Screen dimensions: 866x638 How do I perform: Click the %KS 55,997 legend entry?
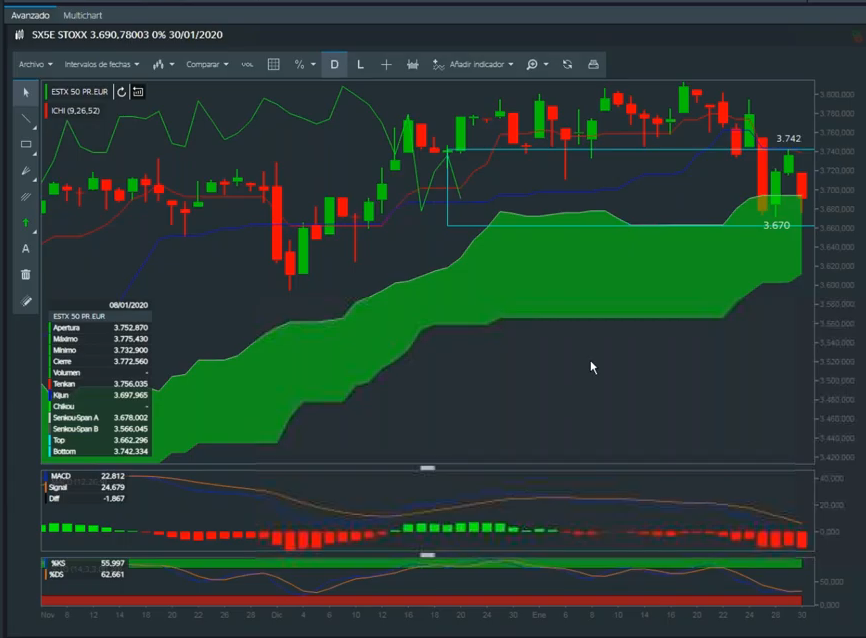[x=85, y=563]
